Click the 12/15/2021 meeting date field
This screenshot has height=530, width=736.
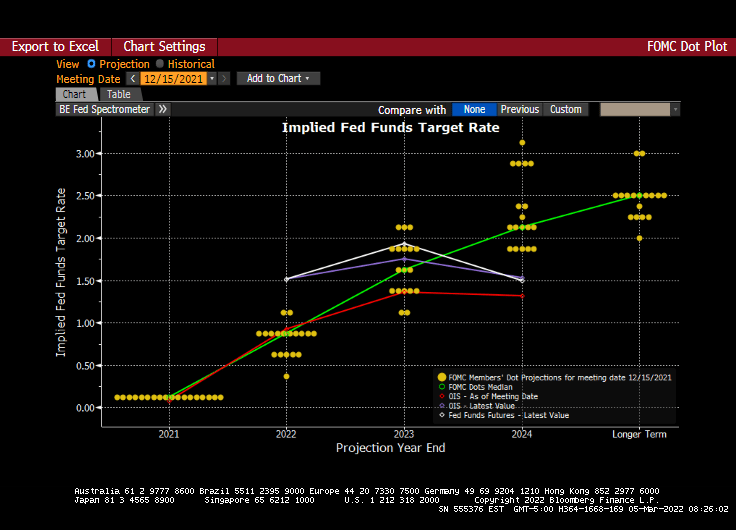(172, 78)
